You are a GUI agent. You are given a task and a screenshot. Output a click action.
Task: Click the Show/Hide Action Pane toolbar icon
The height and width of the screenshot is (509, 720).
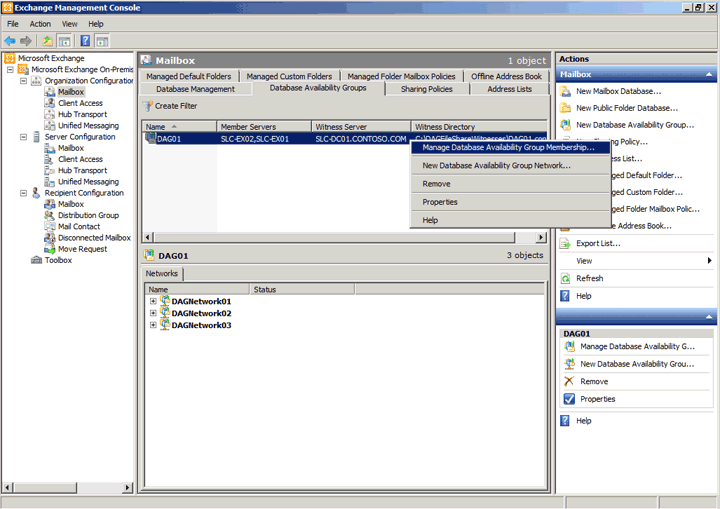pos(102,41)
